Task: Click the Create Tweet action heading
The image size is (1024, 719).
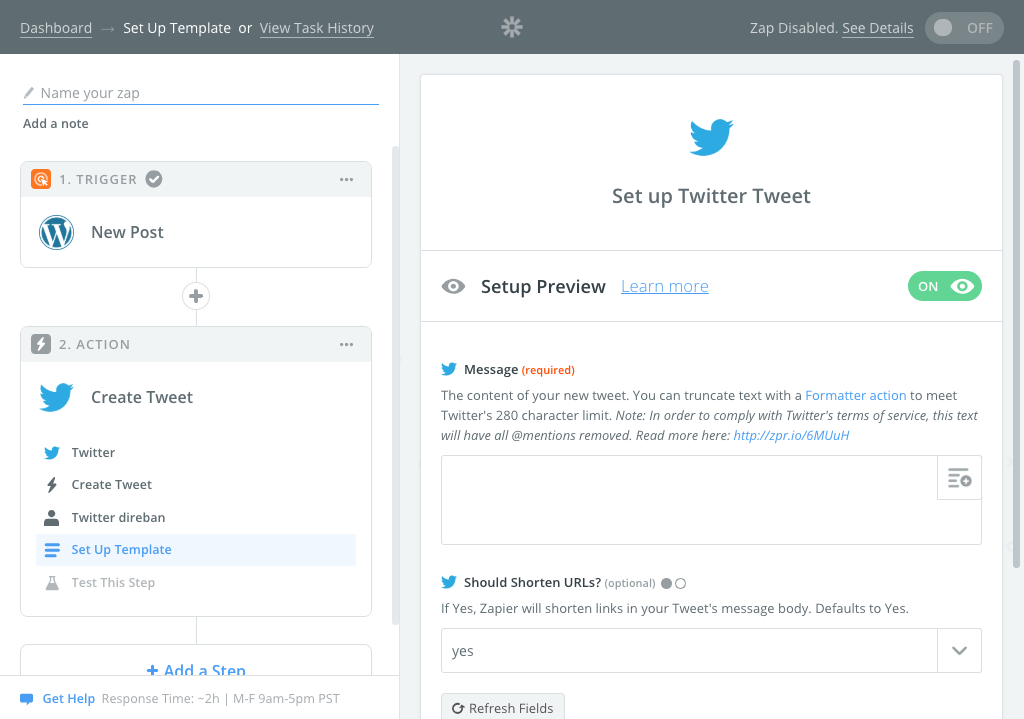Action: point(142,397)
